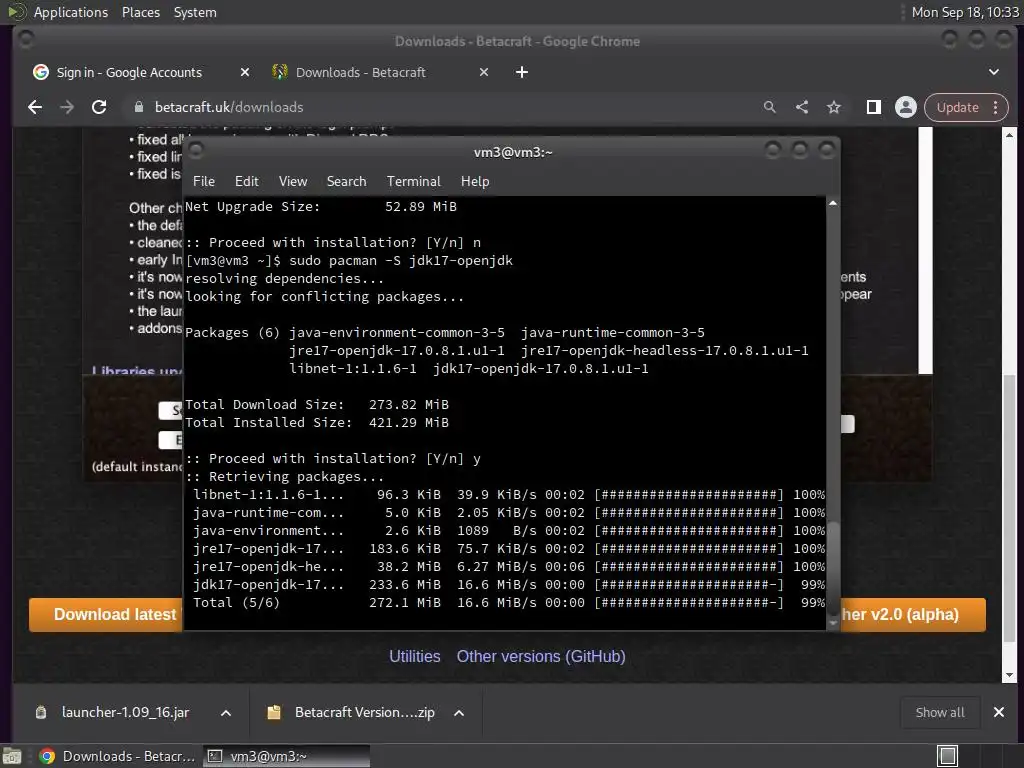Viewport: 1024px width, 768px height.
Task: Click the 'Total Download Size: 273.82 MiB' line
Action: pyautogui.click(x=317, y=405)
